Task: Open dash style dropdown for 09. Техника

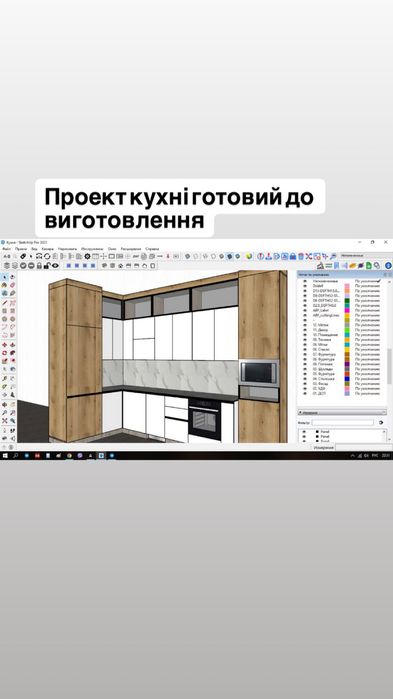Action: [x=368, y=340]
